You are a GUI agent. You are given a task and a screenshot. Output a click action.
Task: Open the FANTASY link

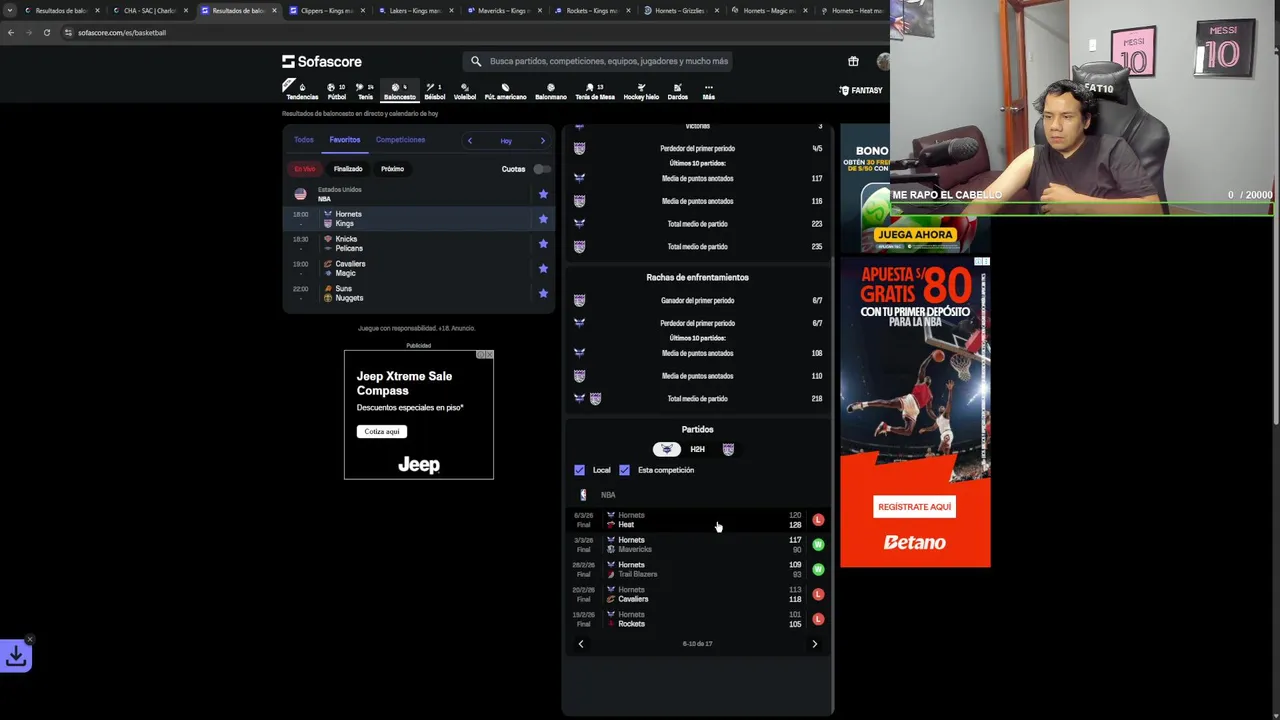coord(860,90)
